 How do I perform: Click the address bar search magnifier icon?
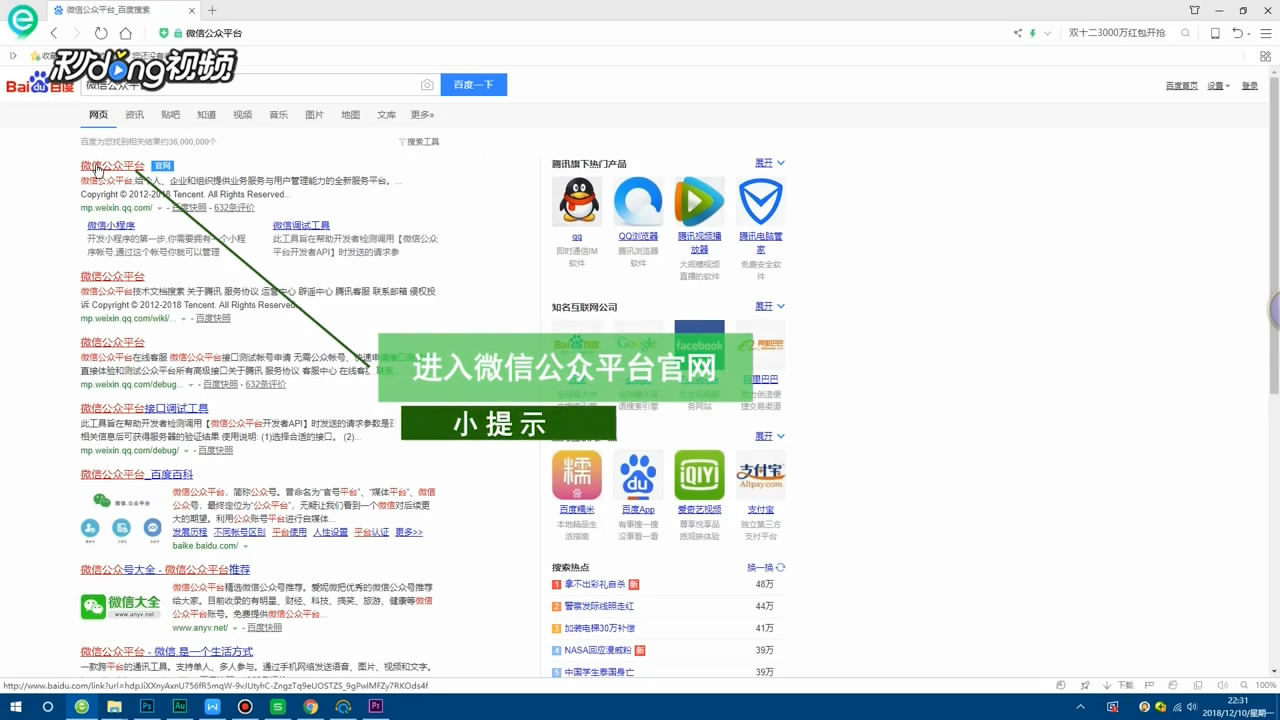click(1186, 33)
